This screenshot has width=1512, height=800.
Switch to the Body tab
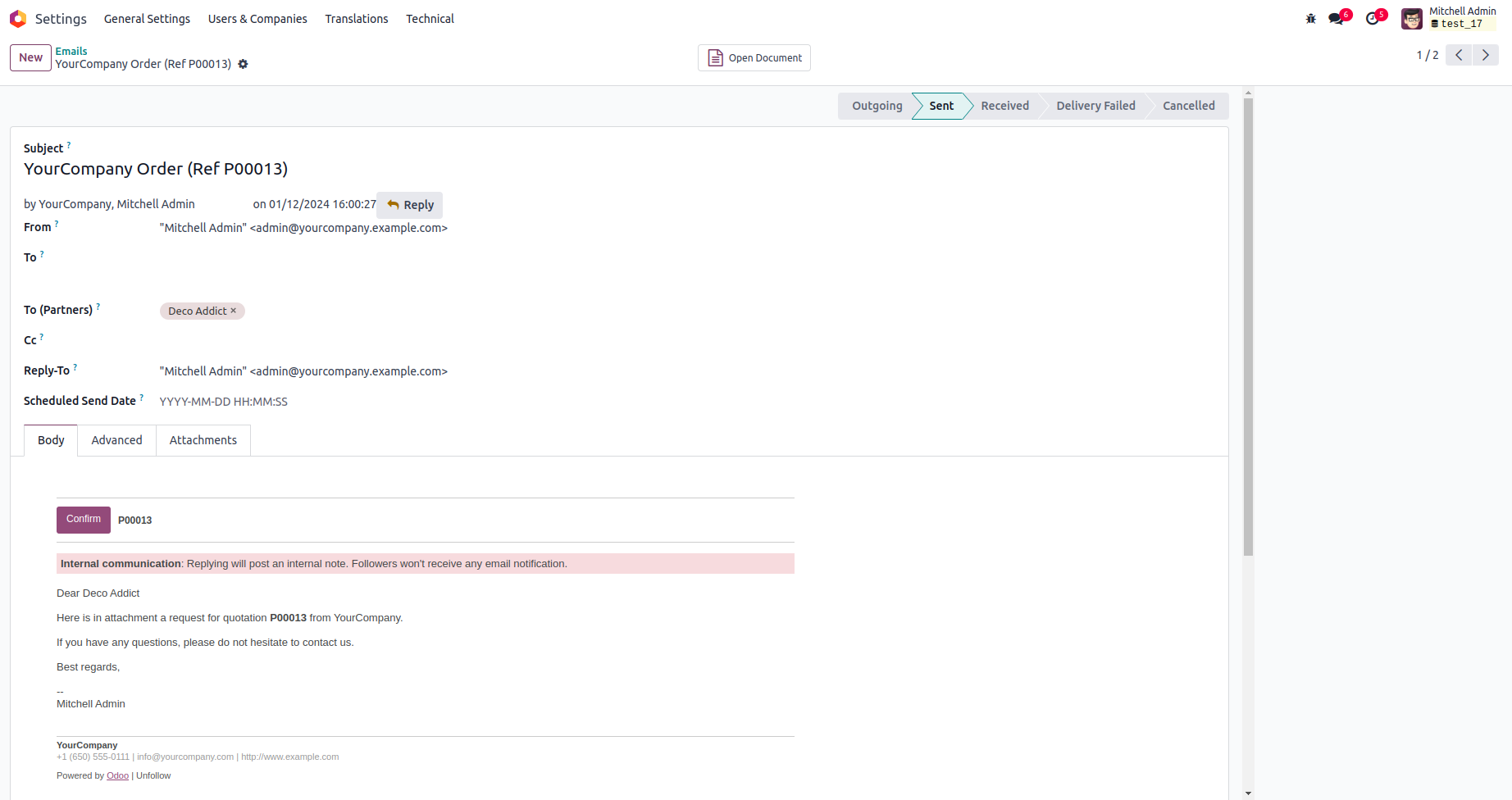[51, 440]
